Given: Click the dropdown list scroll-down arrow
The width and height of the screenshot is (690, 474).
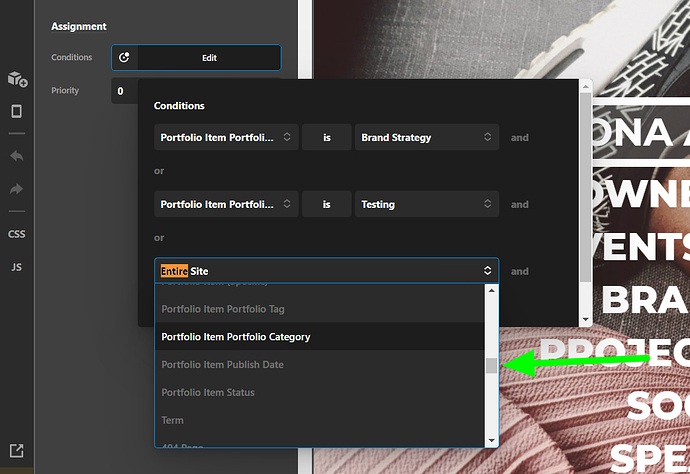Looking at the screenshot, I should click(492, 441).
